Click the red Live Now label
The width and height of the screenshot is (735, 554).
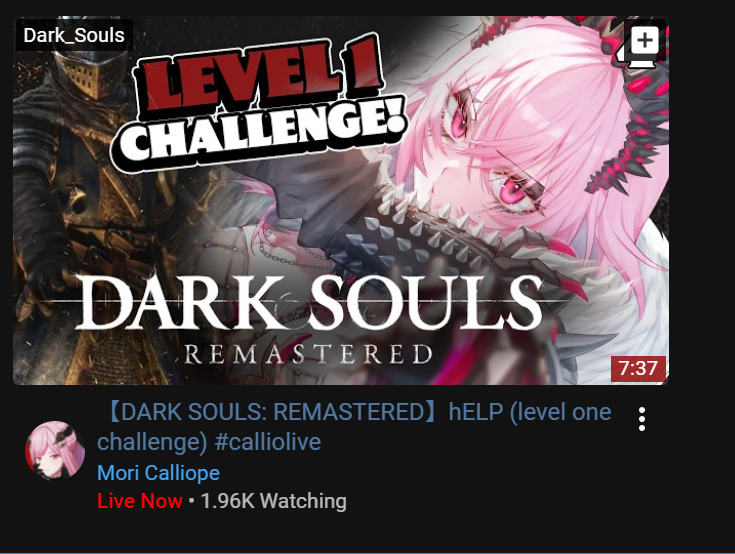coord(140,501)
